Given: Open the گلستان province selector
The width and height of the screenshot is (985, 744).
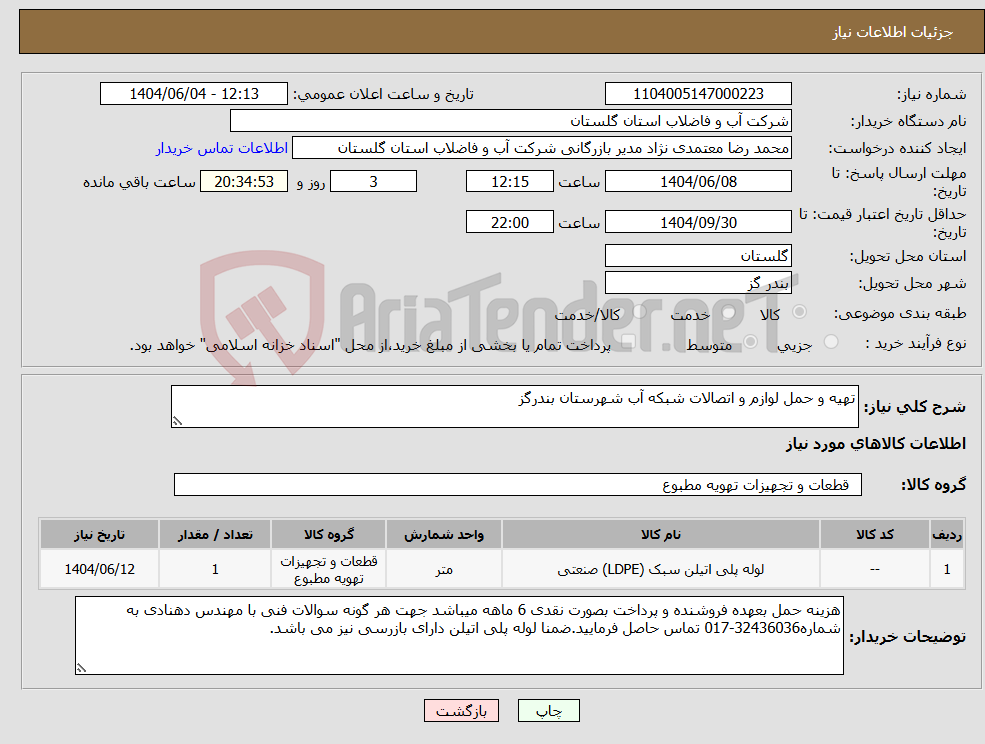Looking at the screenshot, I should point(698,255).
